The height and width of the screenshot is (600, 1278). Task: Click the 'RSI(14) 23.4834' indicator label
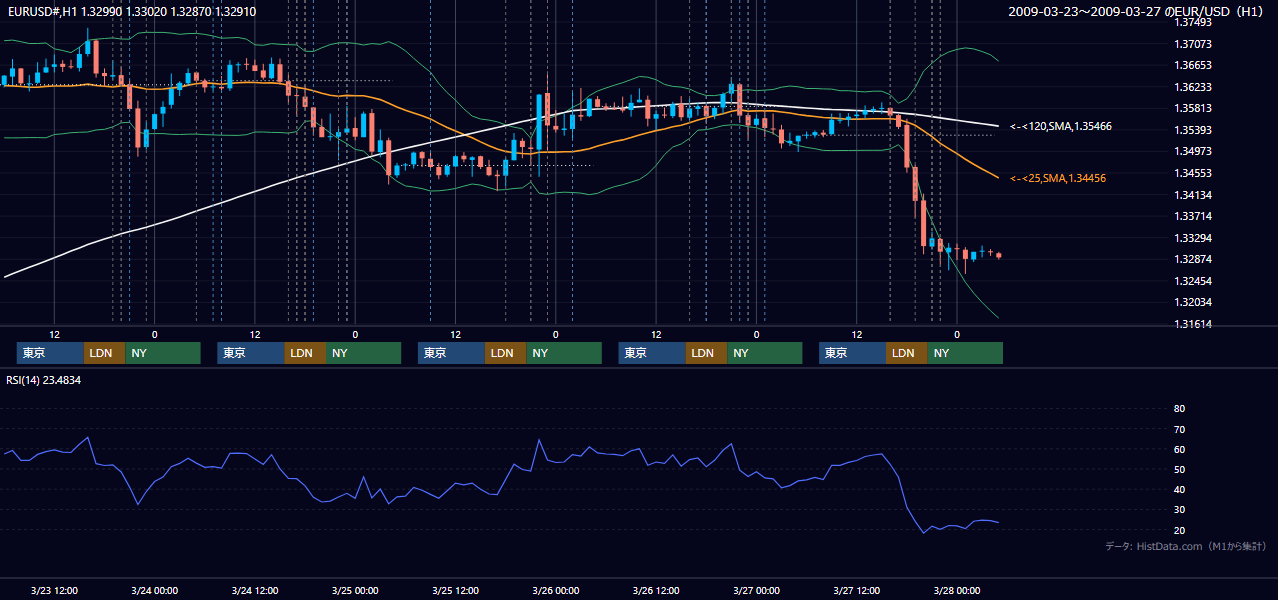(44, 380)
